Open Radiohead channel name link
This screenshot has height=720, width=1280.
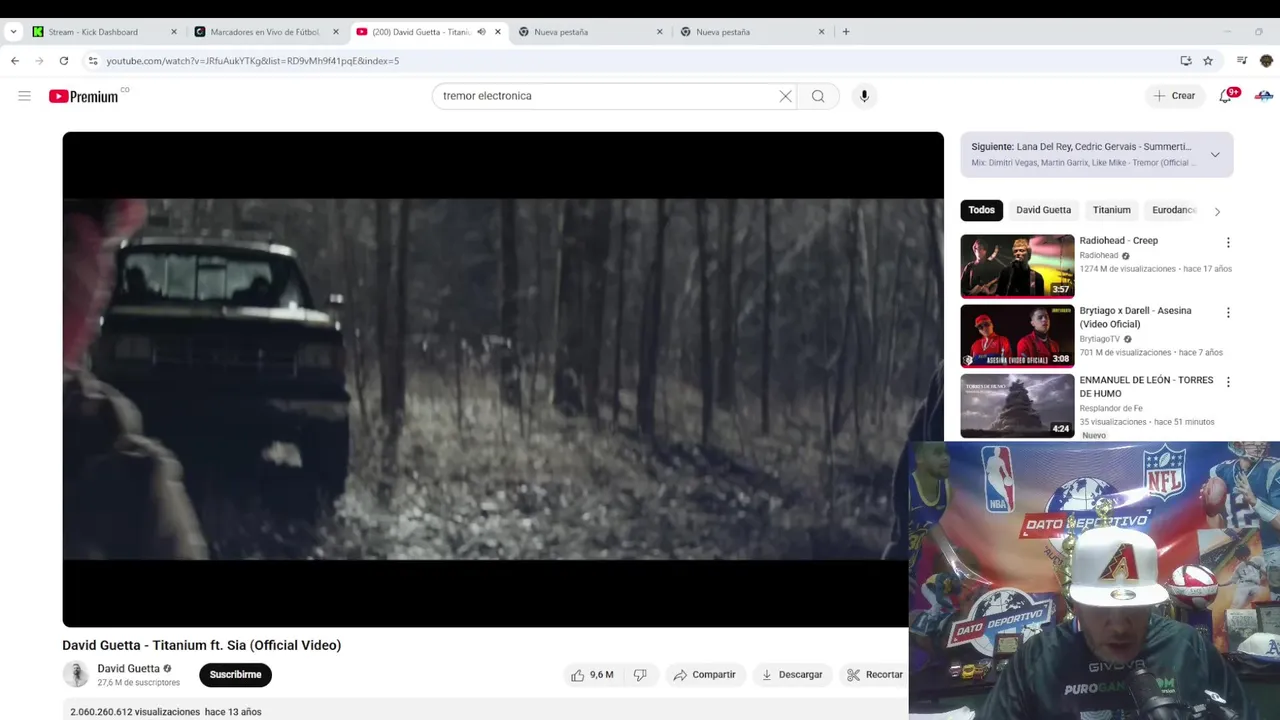coord(1099,256)
